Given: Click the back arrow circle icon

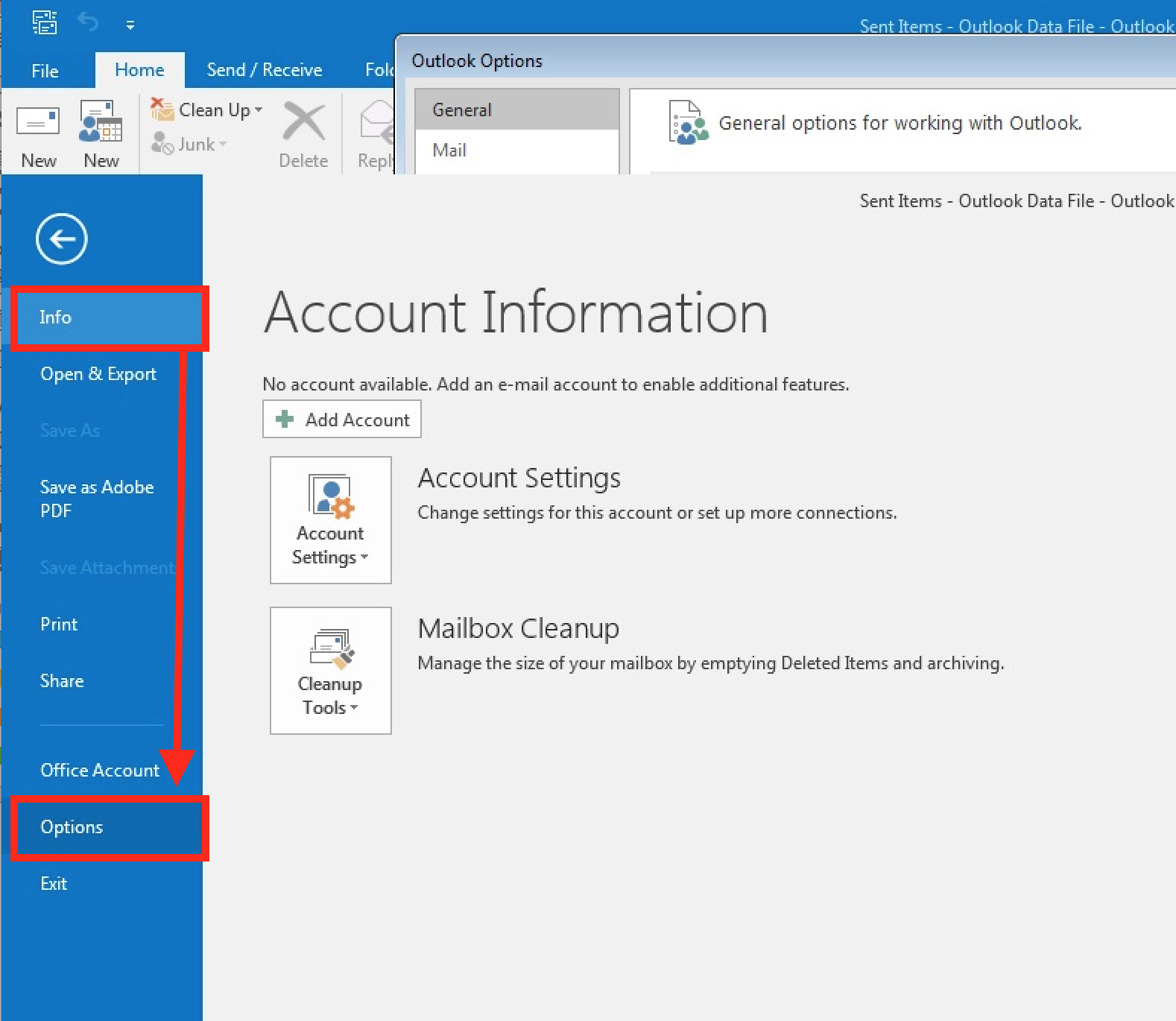Looking at the screenshot, I should pyautogui.click(x=61, y=239).
